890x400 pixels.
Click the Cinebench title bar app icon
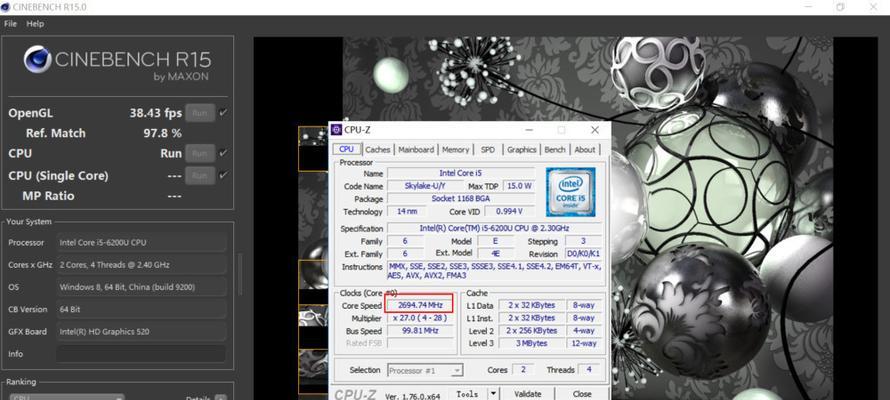pyautogui.click(x=6, y=7)
